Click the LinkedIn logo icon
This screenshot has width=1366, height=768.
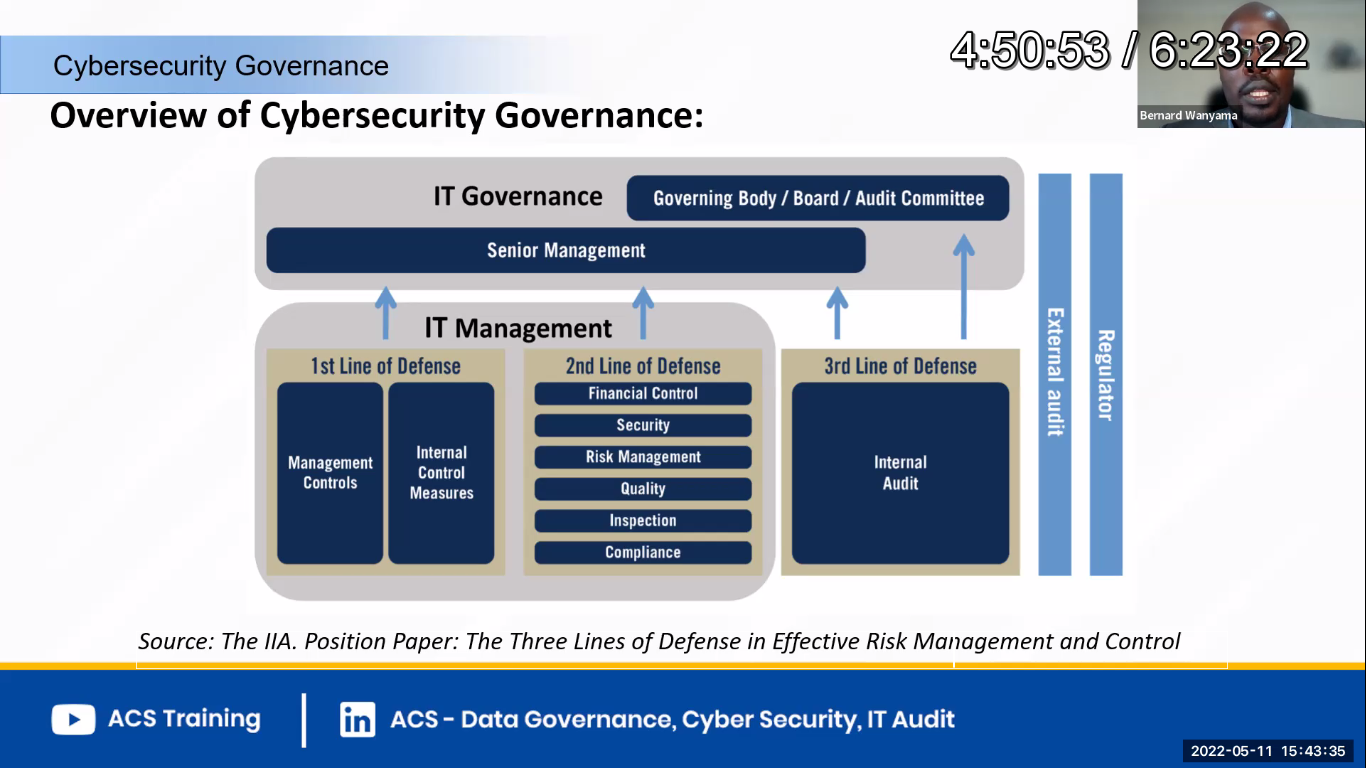point(357,719)
